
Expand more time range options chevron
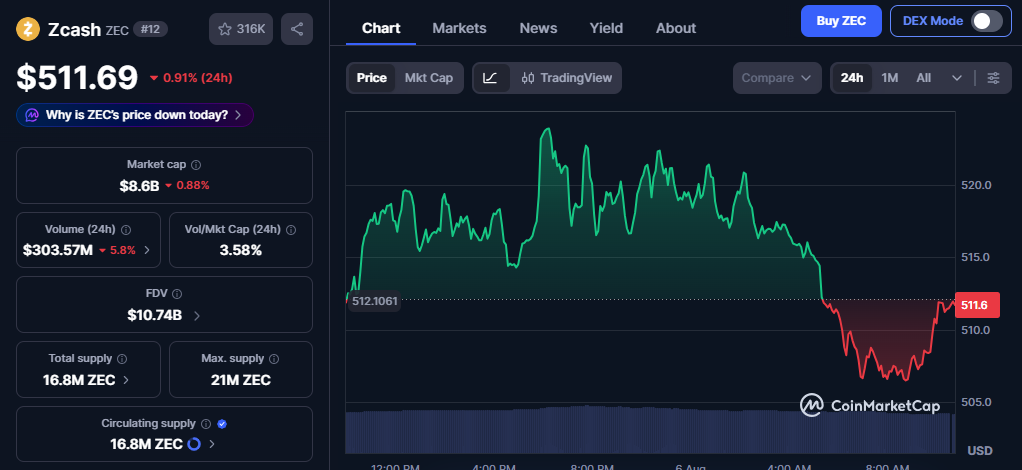point(957,78)
